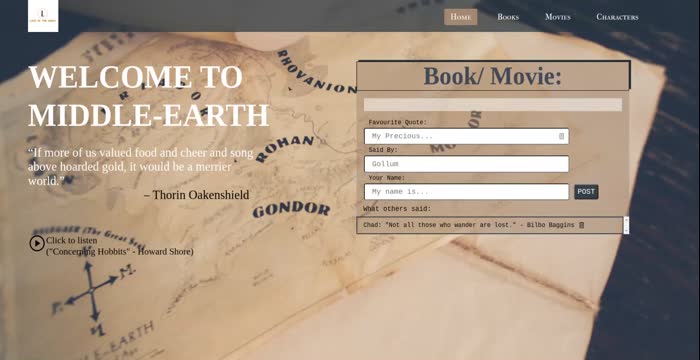Focus the Your Name input field
Viewport: 700px width, 360px height.
click(466, 192)
